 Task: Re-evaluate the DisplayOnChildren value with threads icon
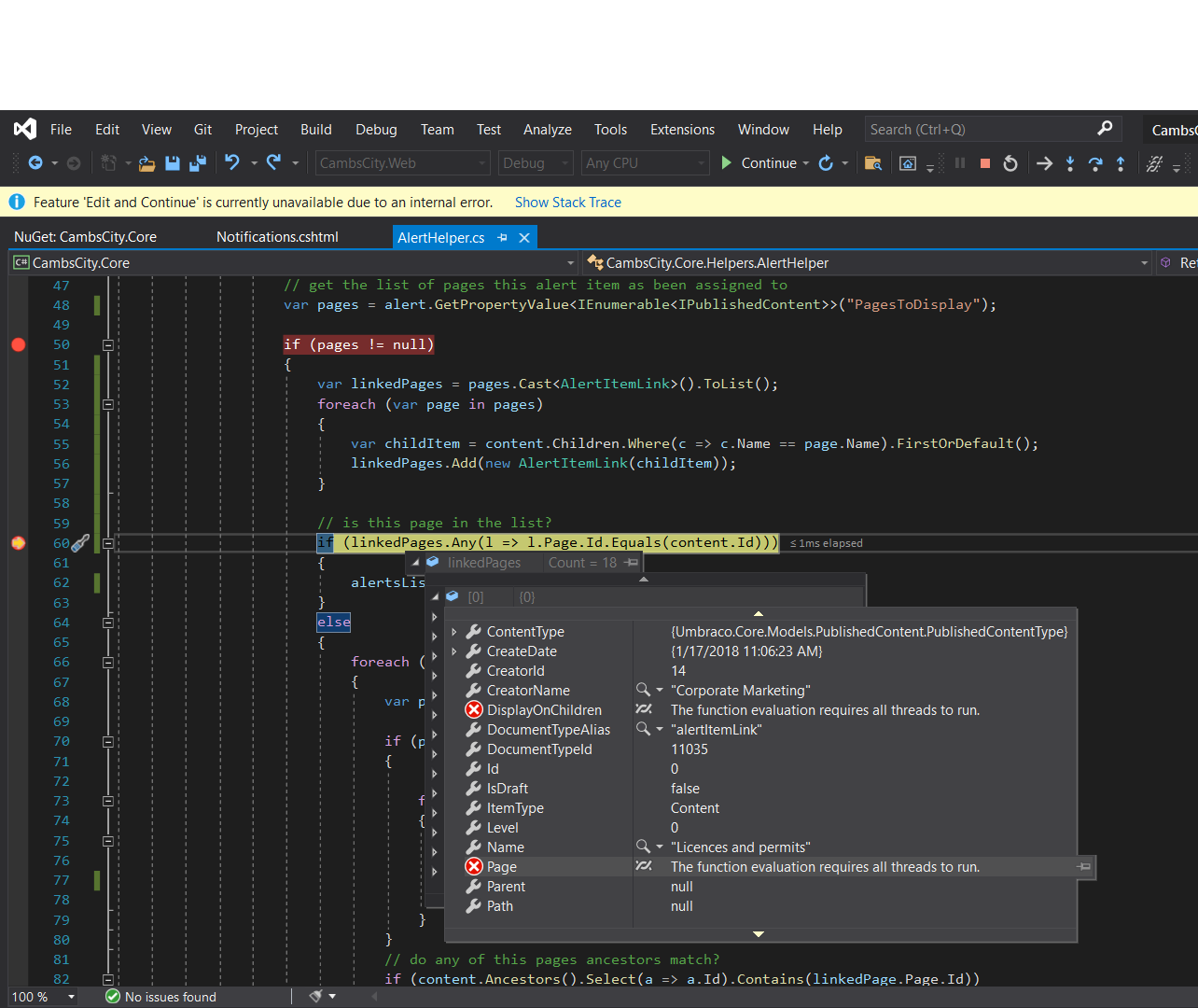coord(644,710)
